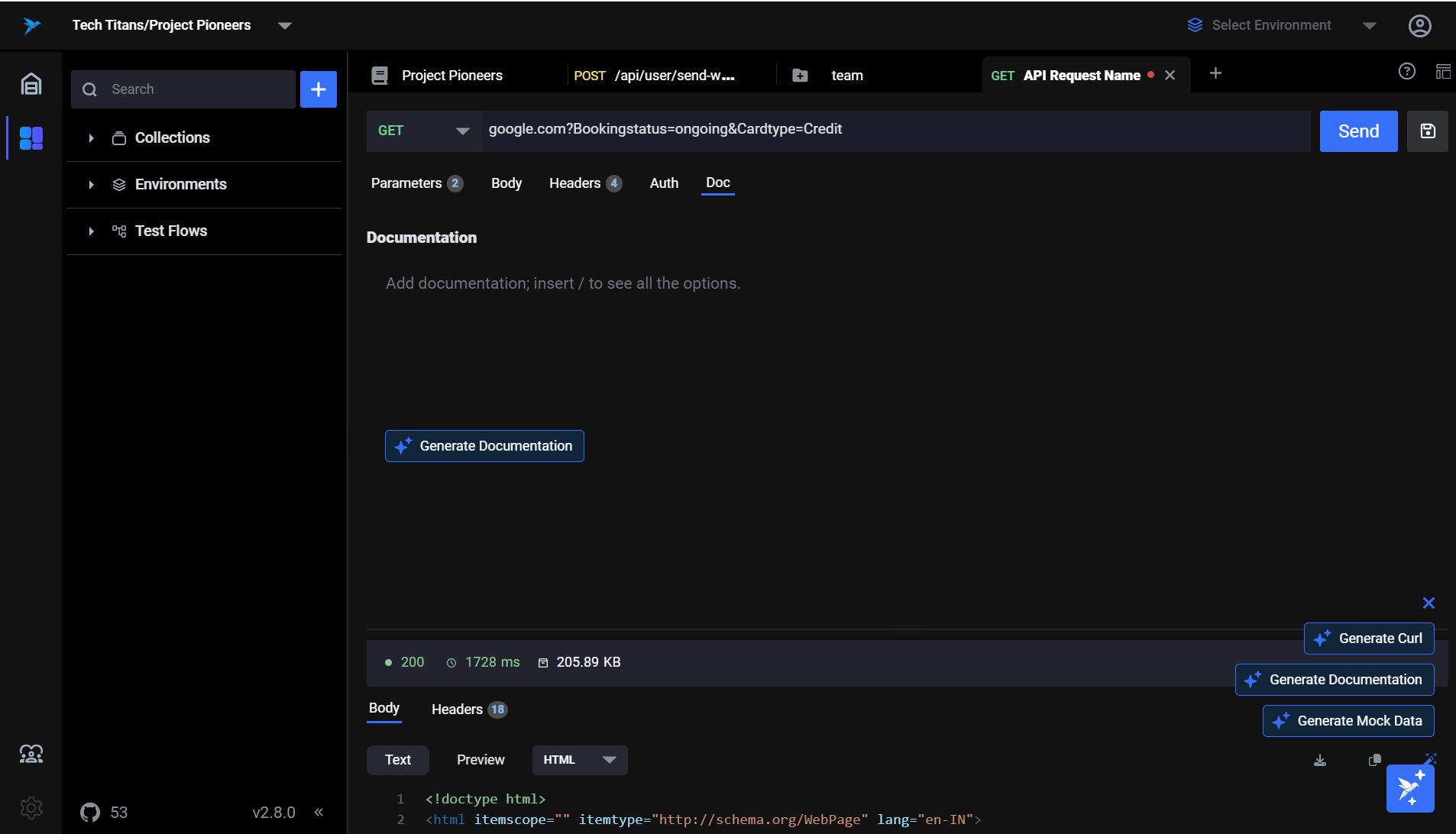This screenshot has width=1456, height=834.
Task: Close the AI suggestions with blue X
Action: pyautogui.click(x=1428, y=603)
